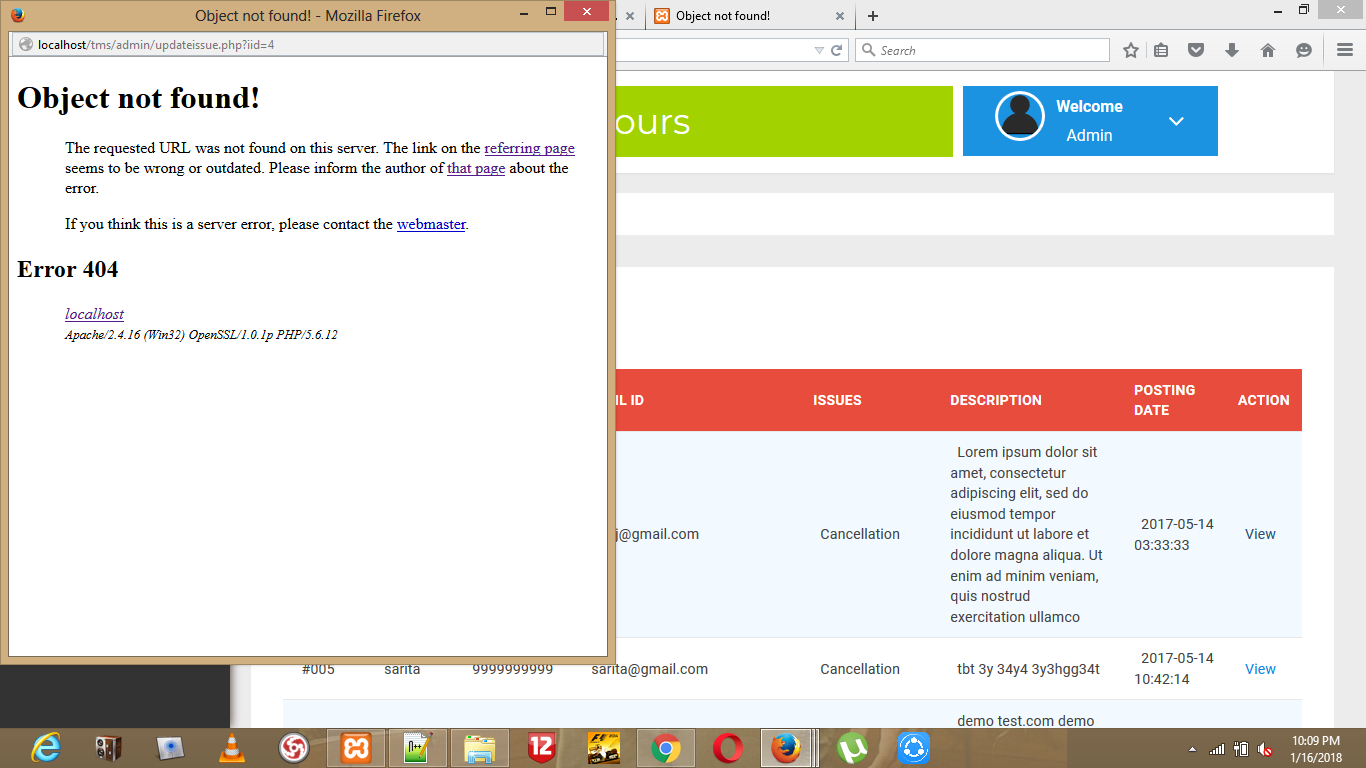The width and height of the screenshot is (1366, 768).
Task: Open VLC media player from taskbar
Action: point(232,747)
